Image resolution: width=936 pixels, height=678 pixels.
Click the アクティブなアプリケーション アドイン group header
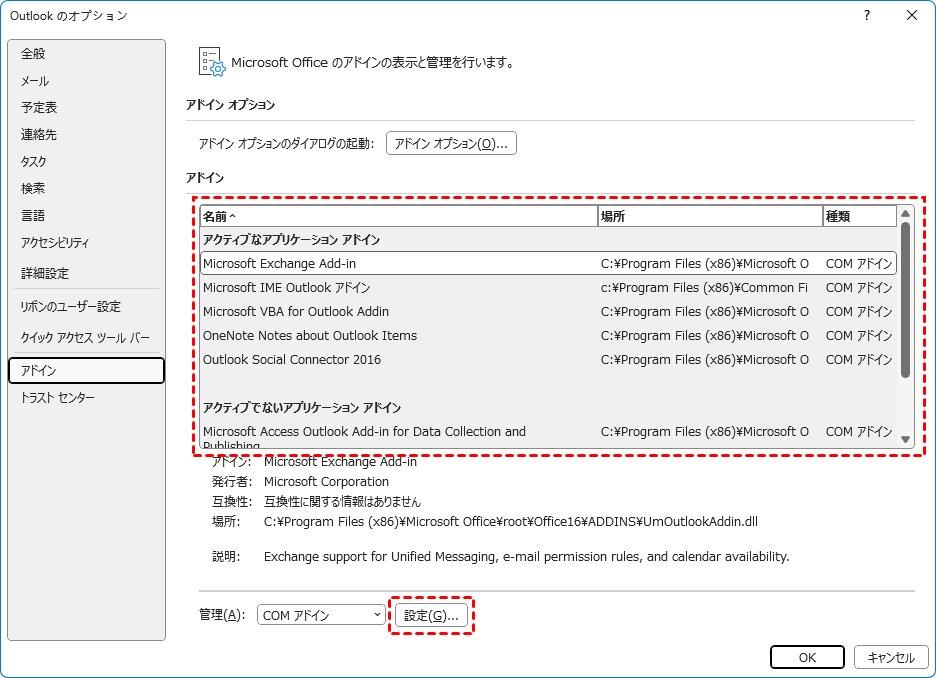click(x=291, y=240)
